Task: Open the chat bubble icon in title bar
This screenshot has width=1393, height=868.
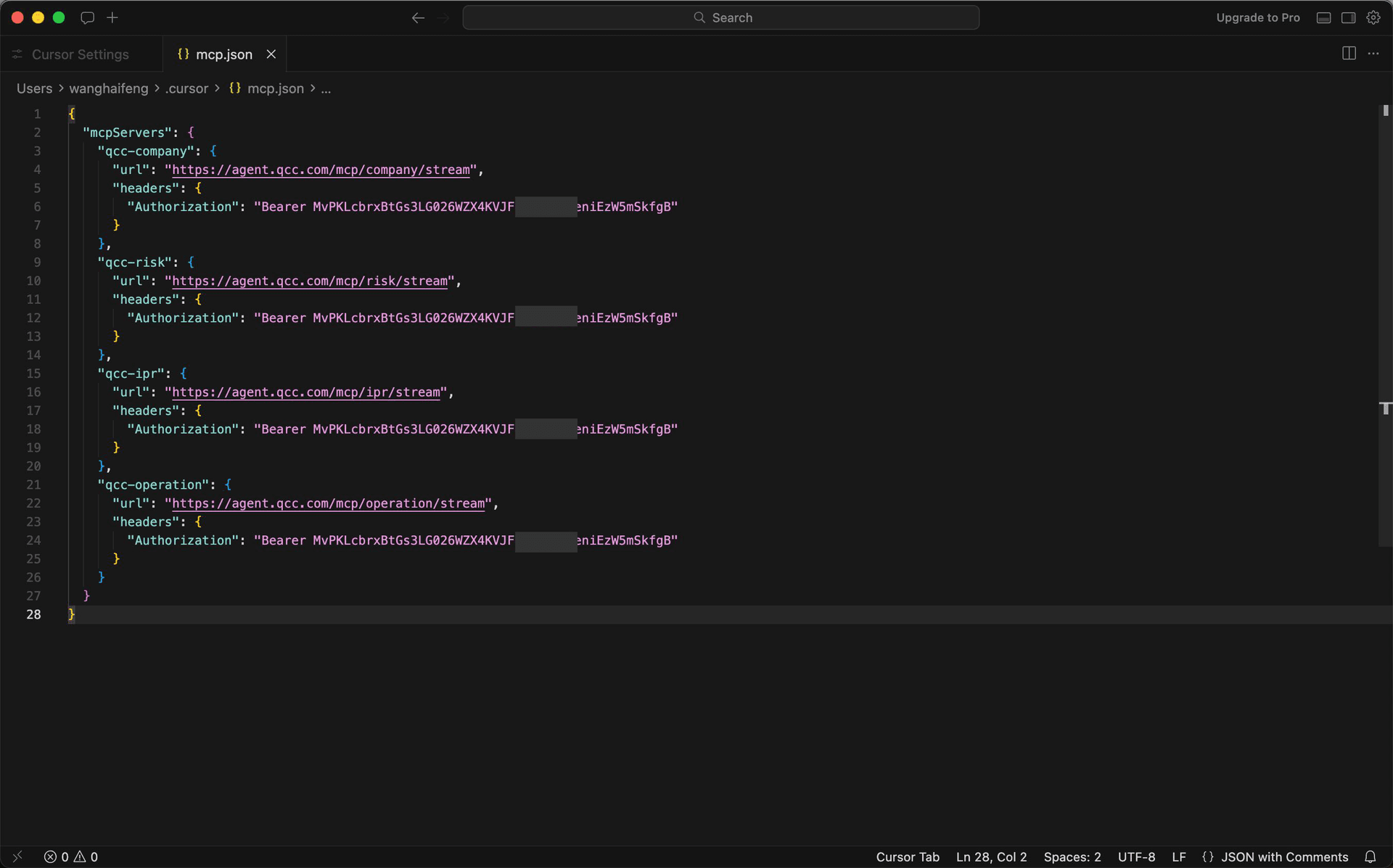Action: [87, 17]
